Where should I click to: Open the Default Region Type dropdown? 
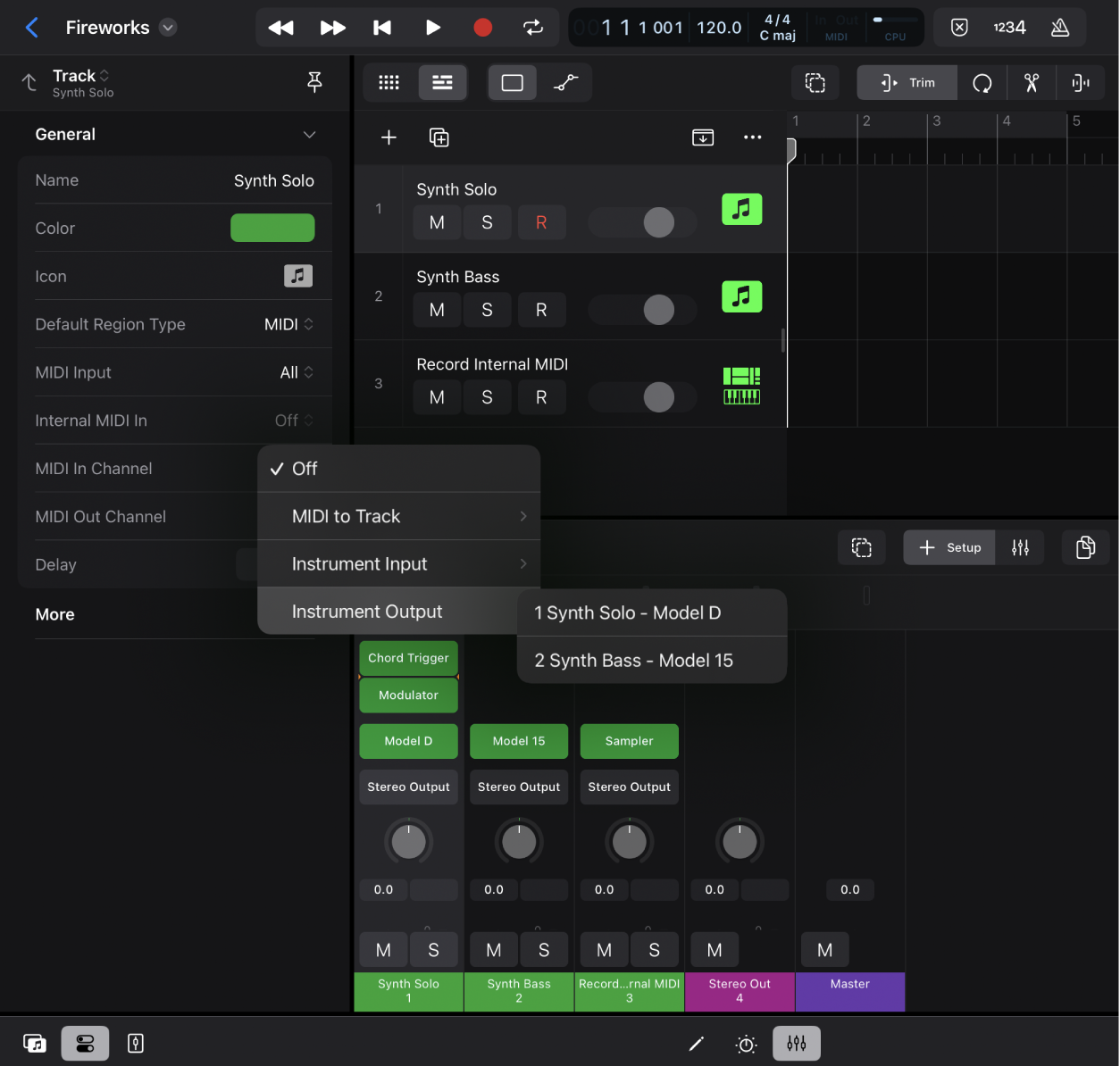pos(288,324)
